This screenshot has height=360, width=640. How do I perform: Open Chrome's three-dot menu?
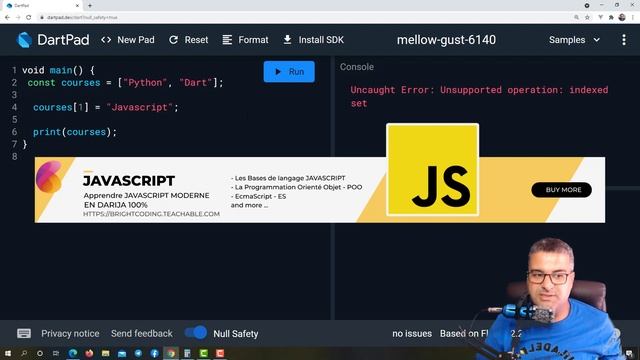[633, 18]
